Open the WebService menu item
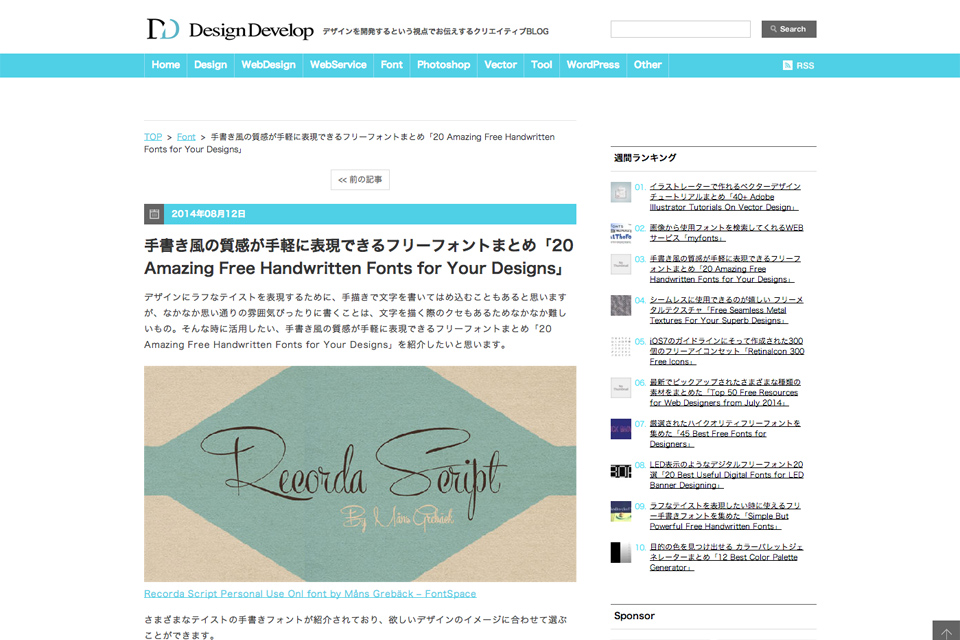 coord(338,65)
